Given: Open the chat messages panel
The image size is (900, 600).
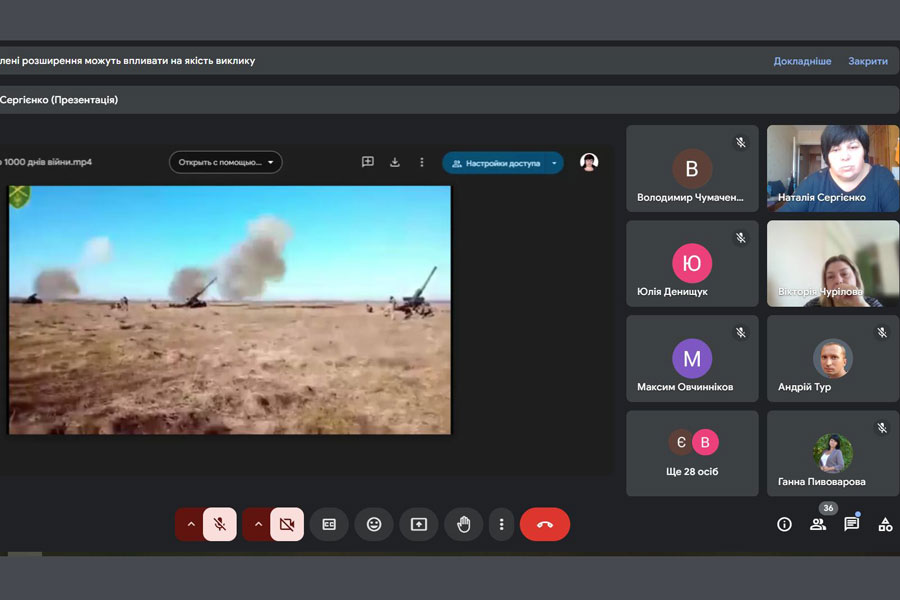Looking at the screenshot, I should click(851, 524).
